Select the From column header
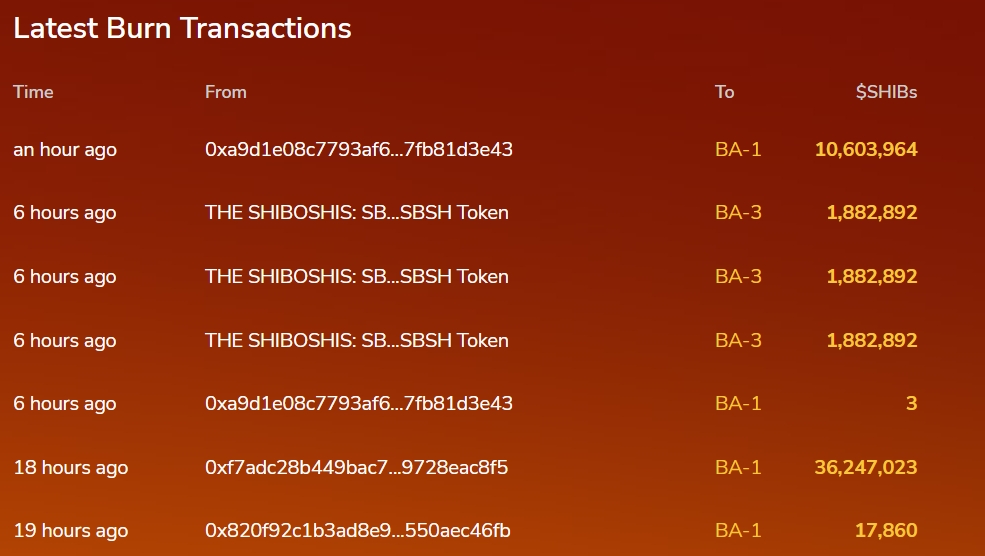This screenshot has width=985, height=556. click(226, 92)
